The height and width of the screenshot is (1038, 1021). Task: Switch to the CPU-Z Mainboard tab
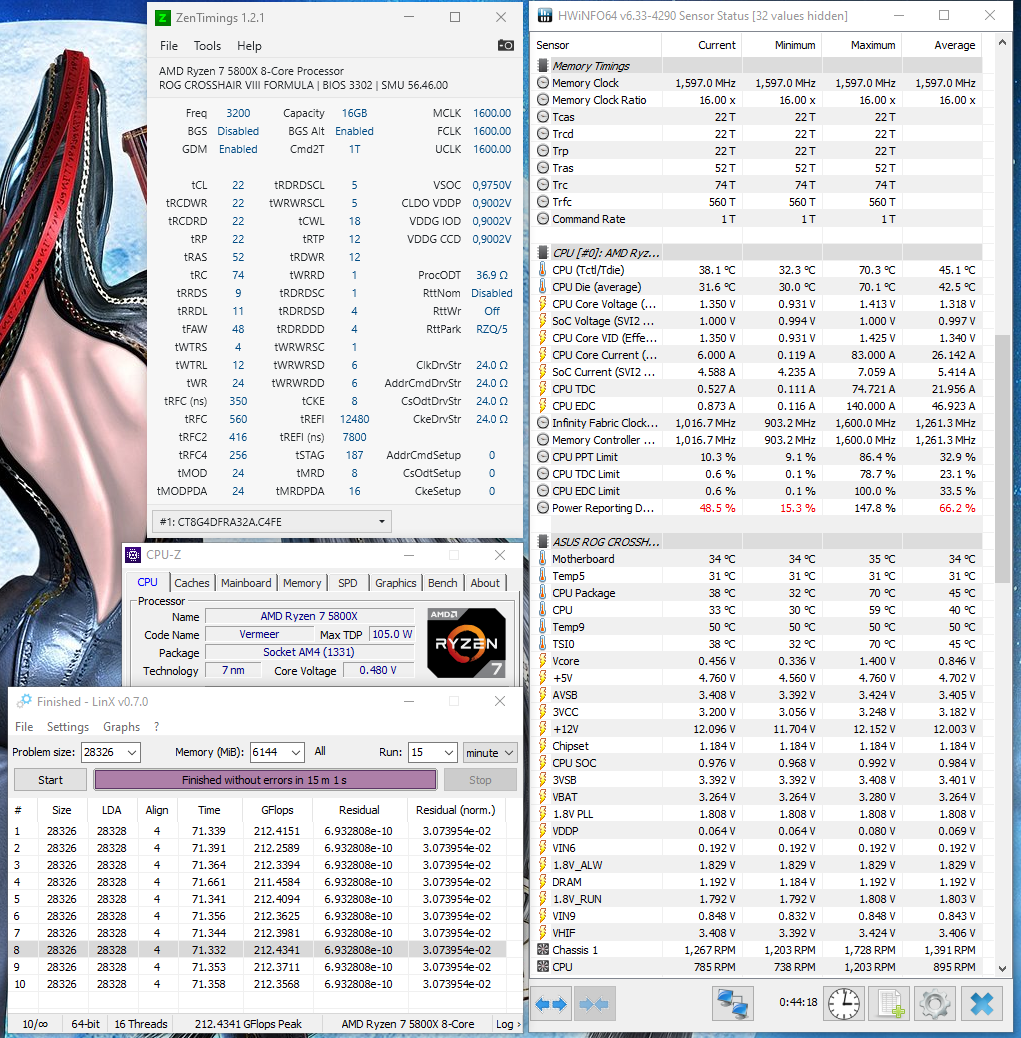(x=246, y=583)
